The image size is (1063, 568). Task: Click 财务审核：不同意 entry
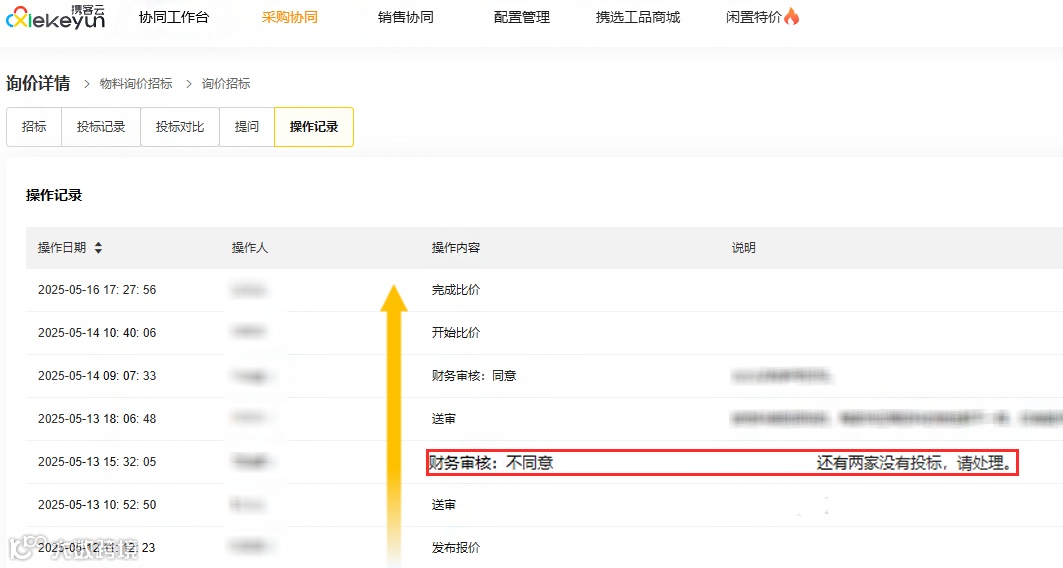click(x=492, y=462)
